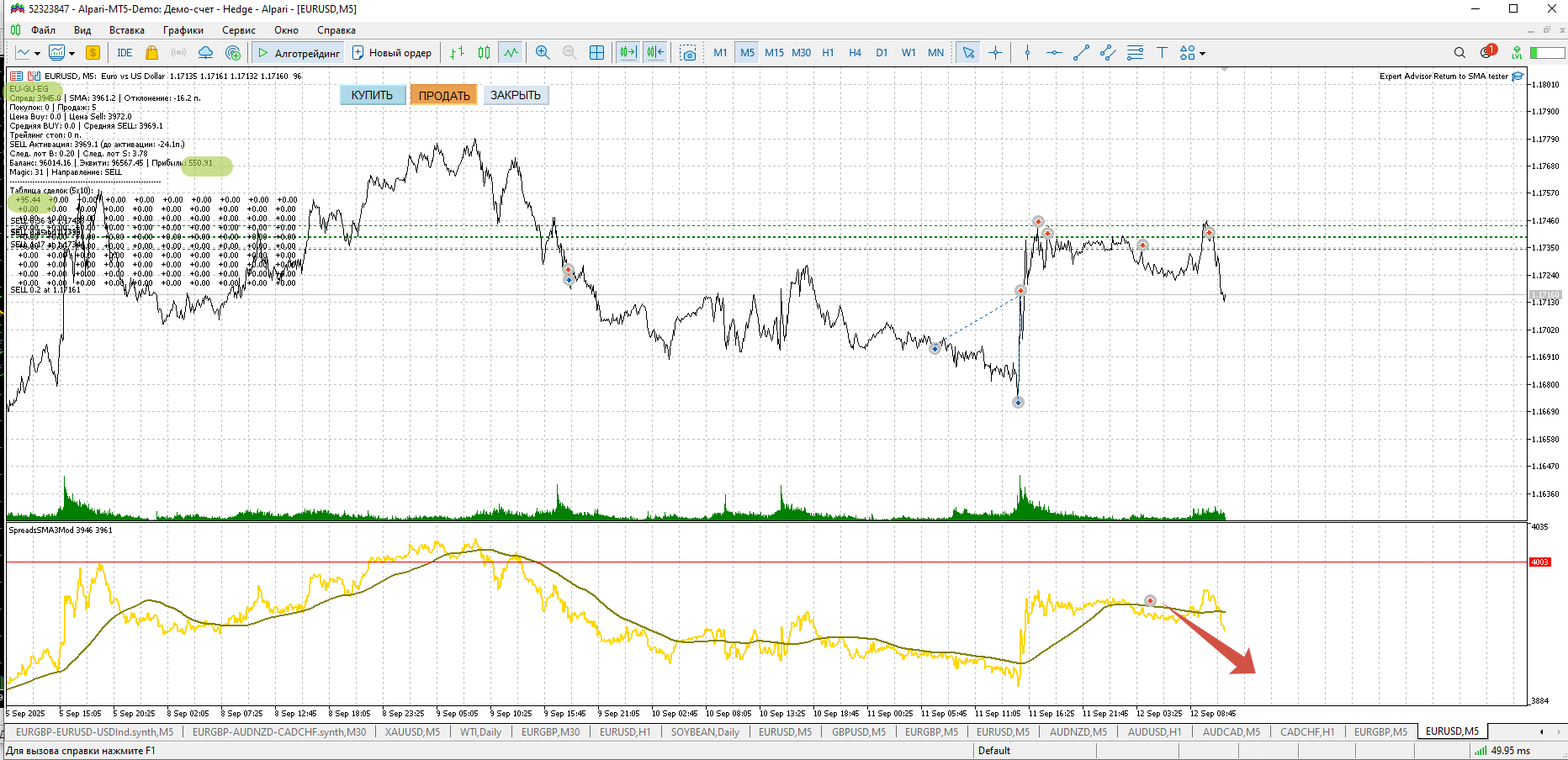This screenshot has width=1568, height=760.
Task: Open the Сервис menu
Action: coord(238,30)
